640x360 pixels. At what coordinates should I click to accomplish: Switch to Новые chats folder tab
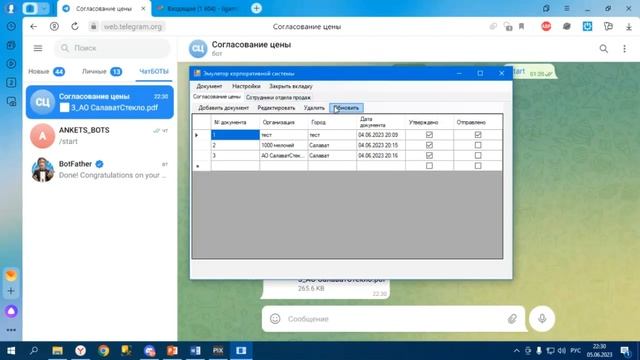(x=46, y=71)
